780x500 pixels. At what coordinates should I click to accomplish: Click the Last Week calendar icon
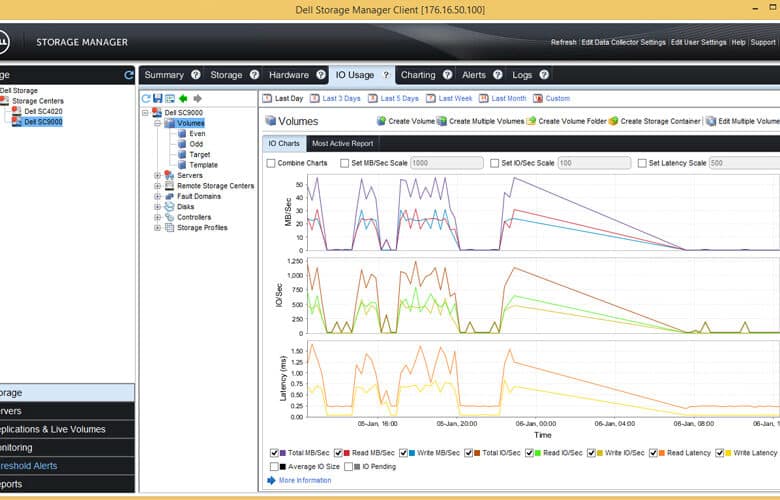pos(431,98)
